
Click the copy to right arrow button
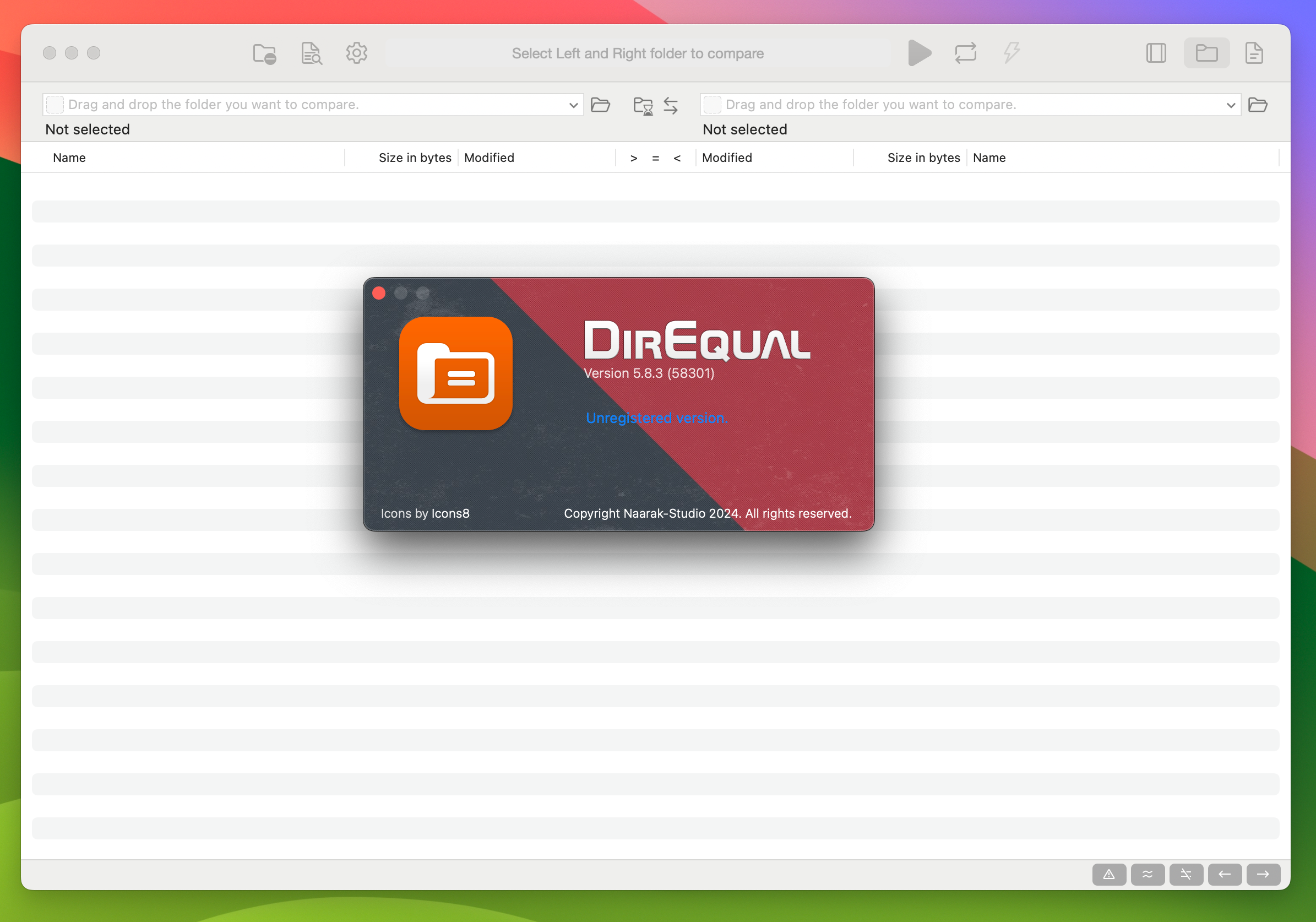pos(1263,875)
